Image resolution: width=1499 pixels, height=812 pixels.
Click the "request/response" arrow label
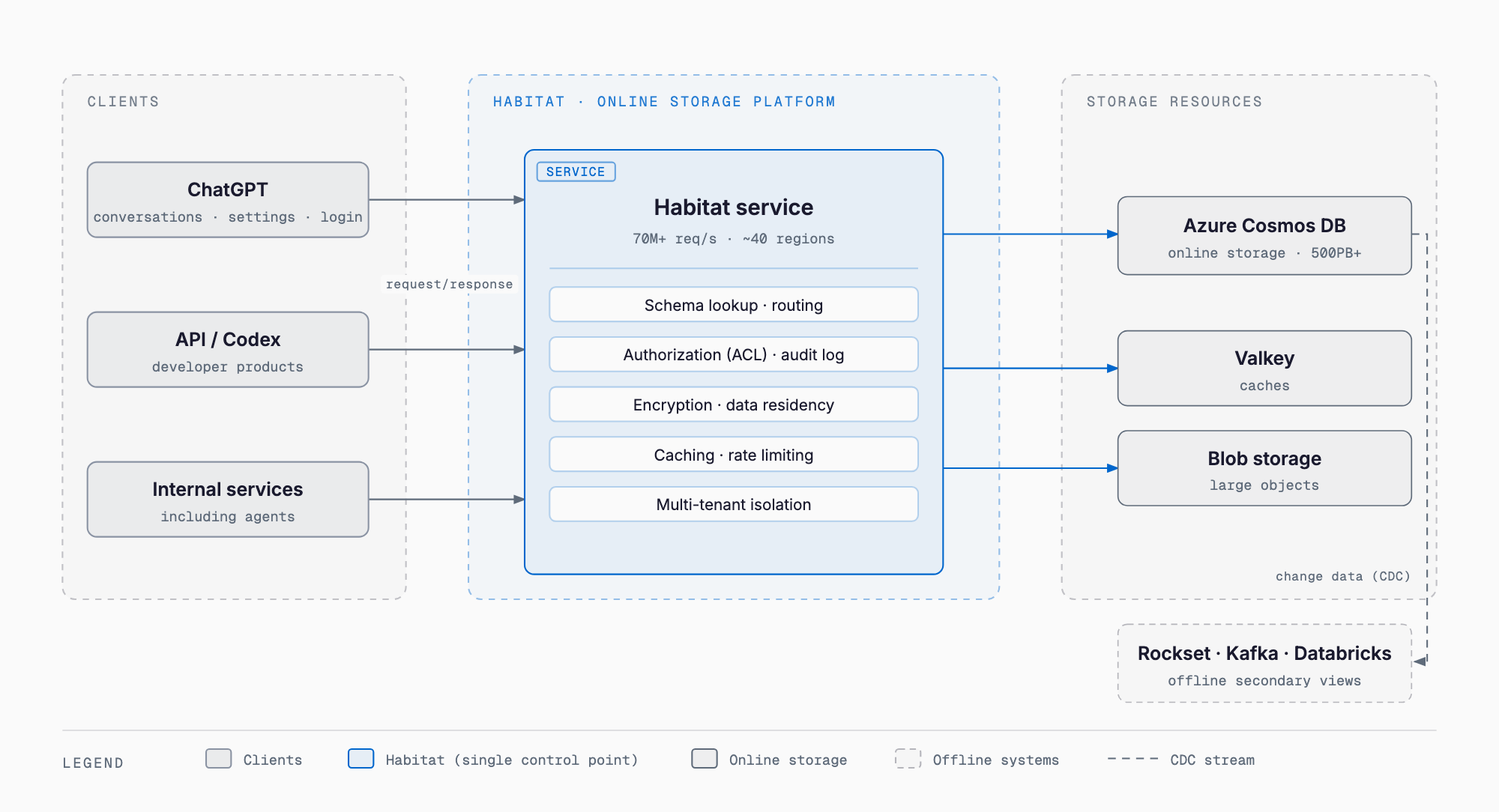coord(449,284)
